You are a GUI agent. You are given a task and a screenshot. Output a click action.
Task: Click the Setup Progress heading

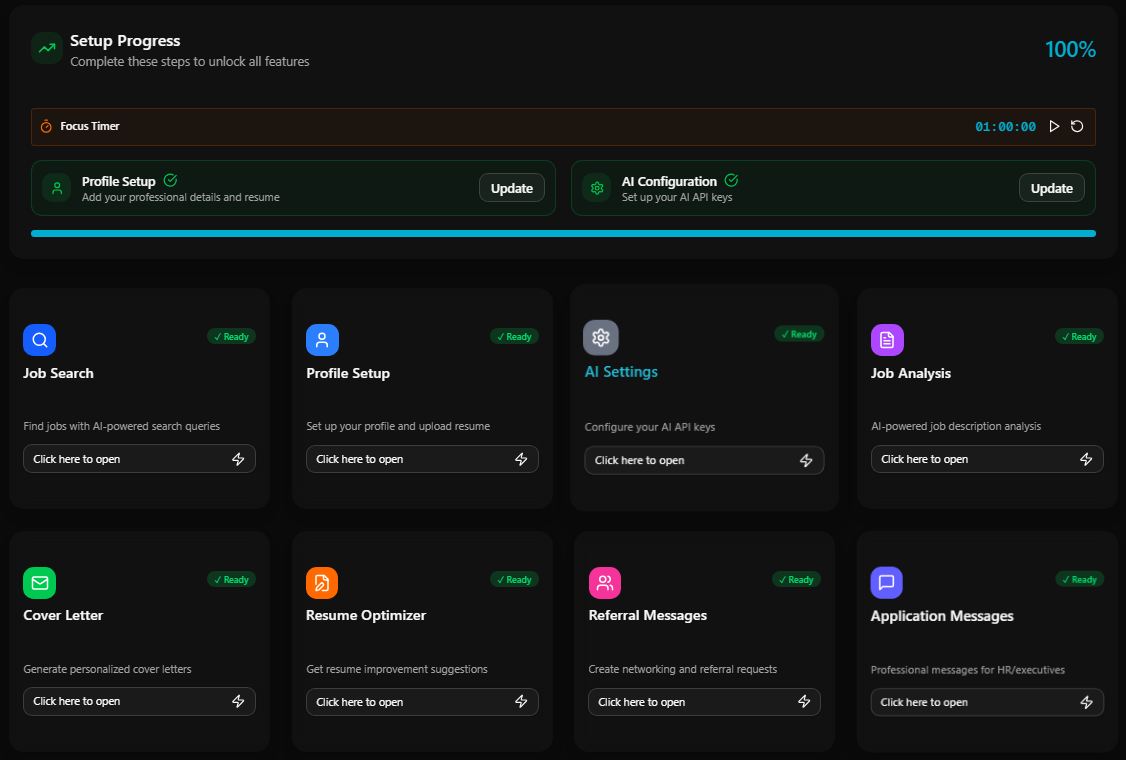[x=125, y=41]
